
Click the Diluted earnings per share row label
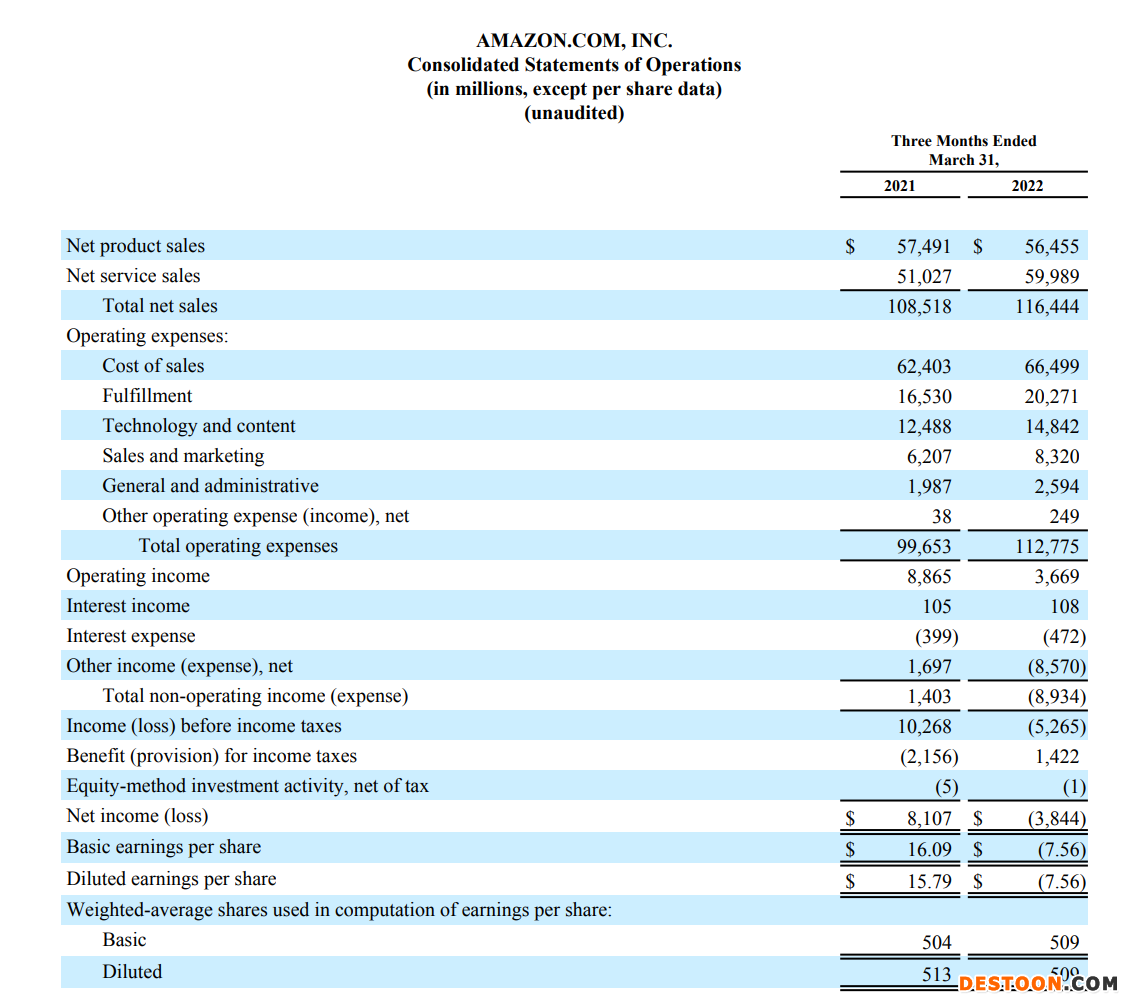[x=171, y=879]
